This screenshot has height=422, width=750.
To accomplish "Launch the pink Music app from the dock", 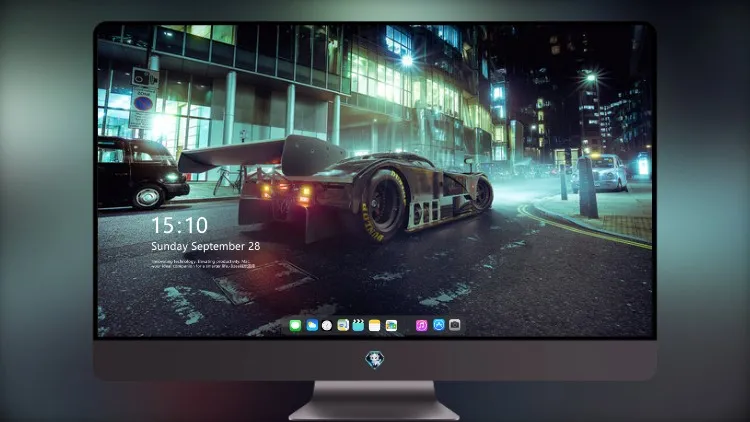I will (x=421, y=325).
